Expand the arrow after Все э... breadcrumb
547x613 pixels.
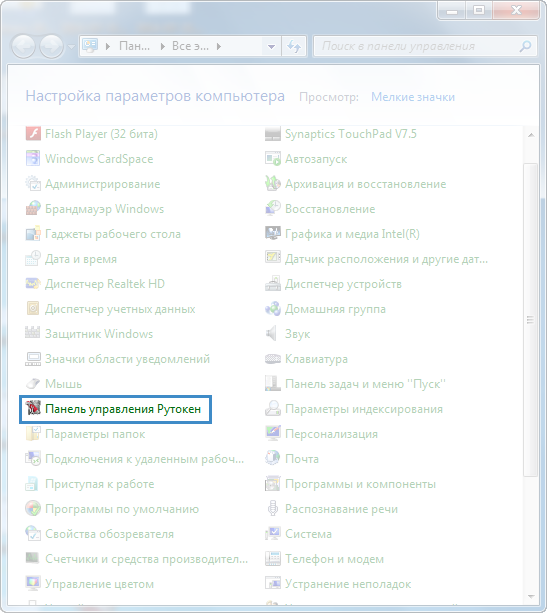(x=219, y=47)
